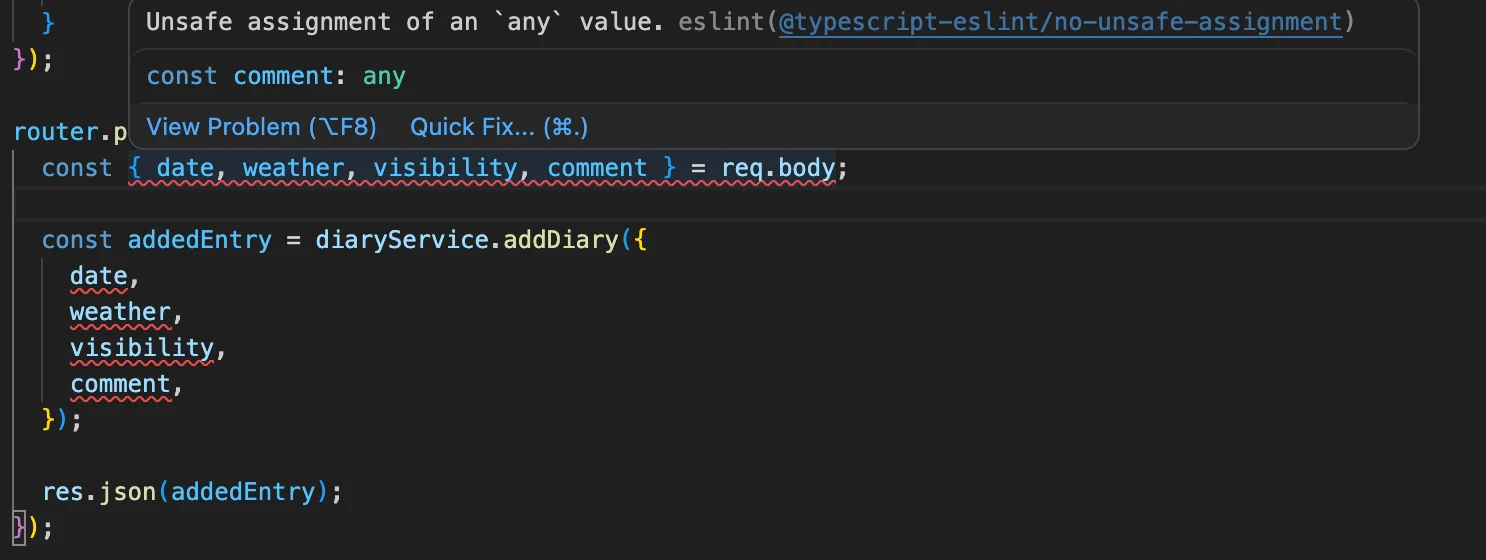The height and width of the screenshot is (560, 1486).
Task: Click 'req.body' in the assignment
Action: pos(778,168)
